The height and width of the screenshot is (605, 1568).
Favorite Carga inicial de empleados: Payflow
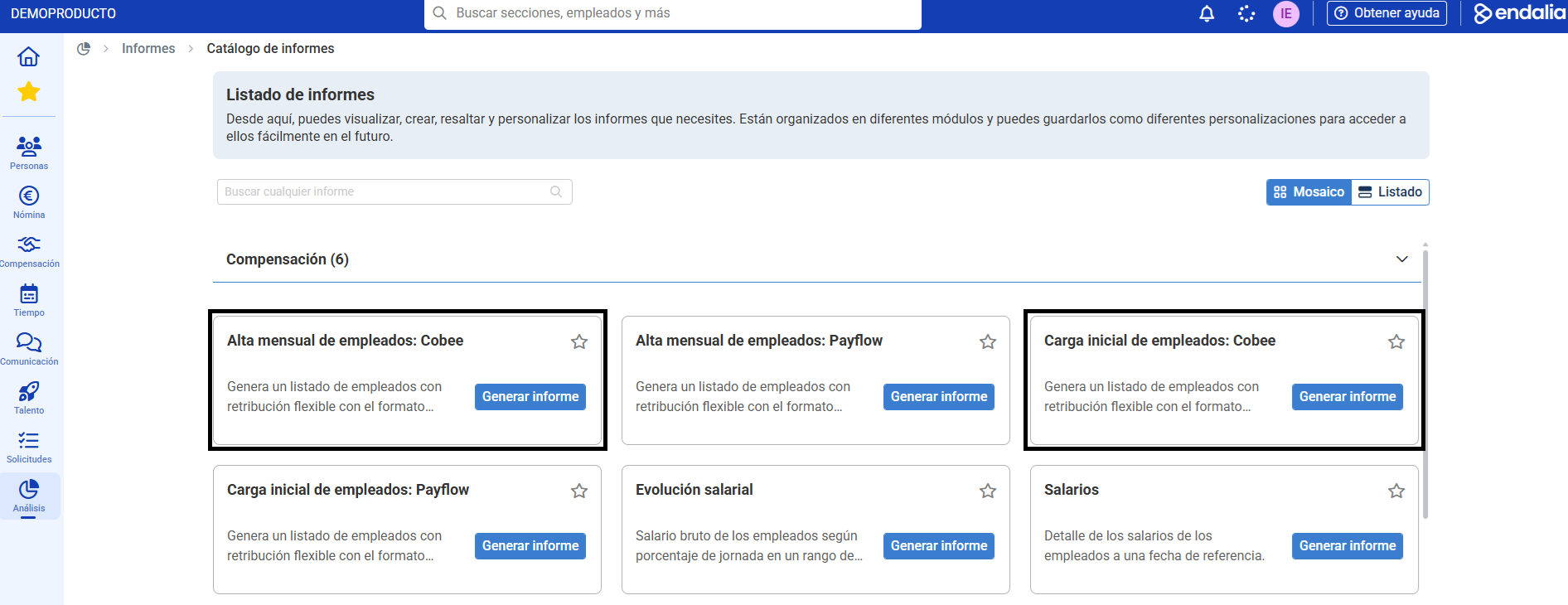pos(579,491)
